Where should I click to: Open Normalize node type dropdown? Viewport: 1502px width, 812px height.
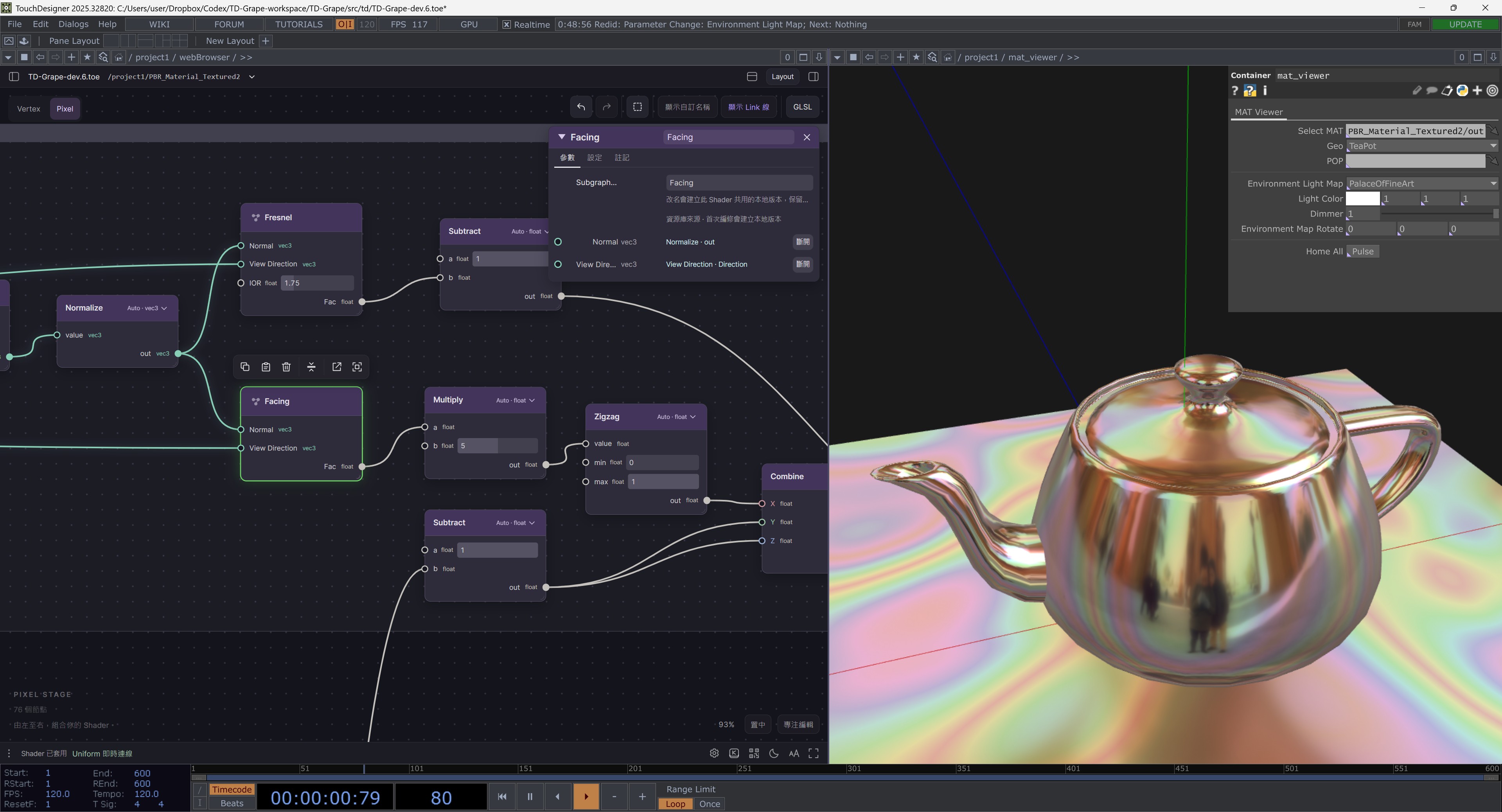click(147, 308)
